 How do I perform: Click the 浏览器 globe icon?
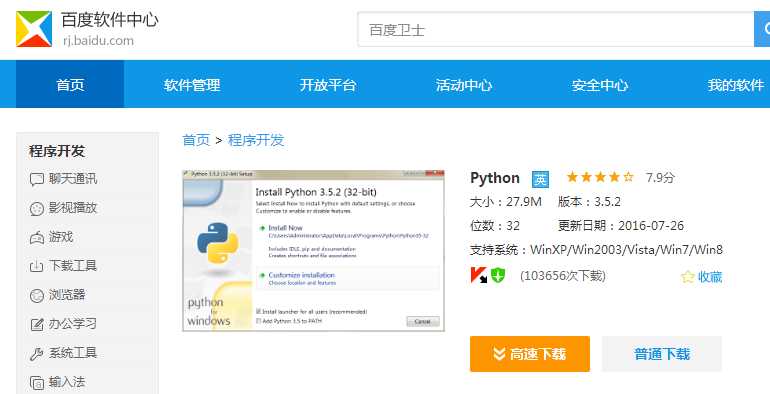pos(37,296)
